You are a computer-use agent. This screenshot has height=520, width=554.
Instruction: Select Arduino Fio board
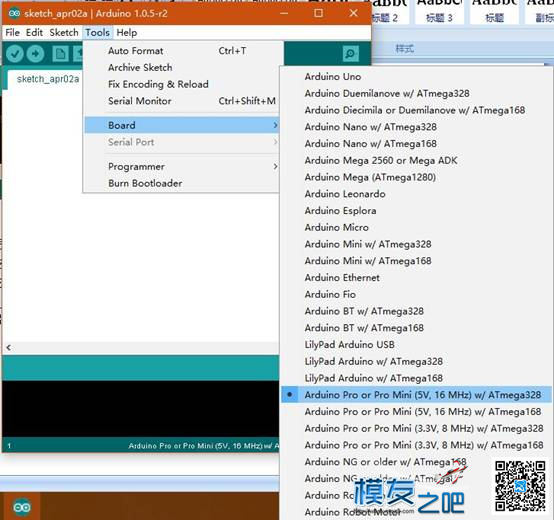tap(416, 294)
